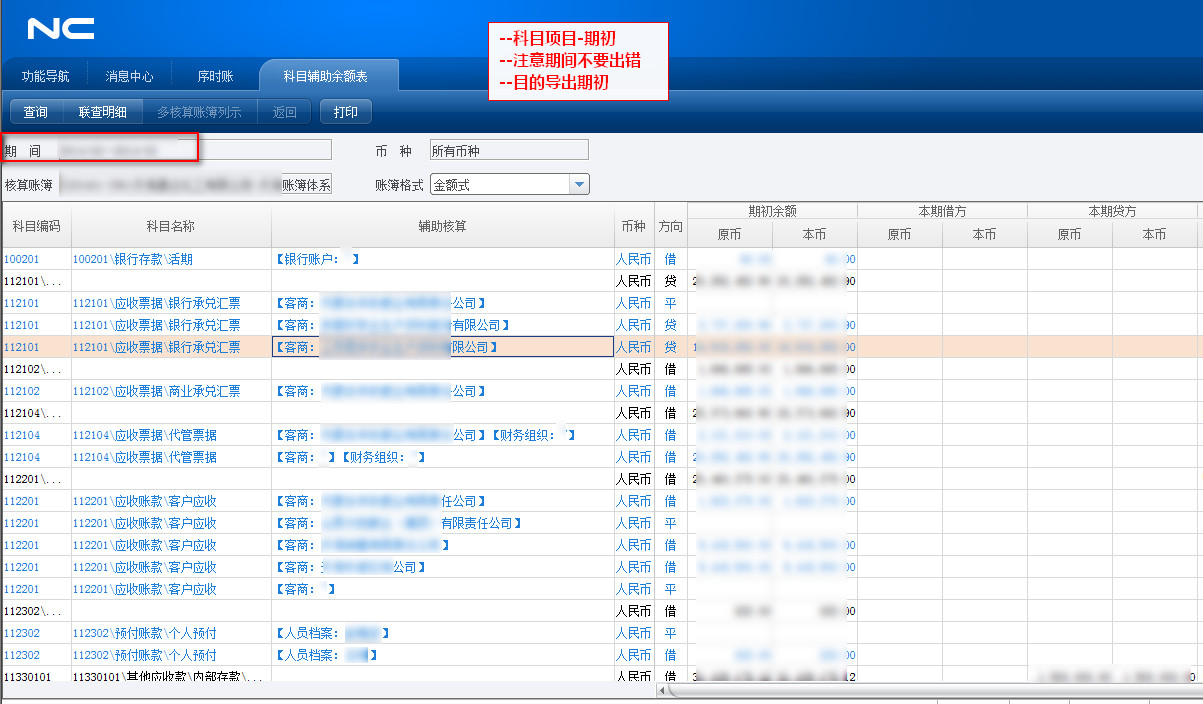
Task: Click the 联查明细 button
Action: pyautogui.click(x=102, y=112)
